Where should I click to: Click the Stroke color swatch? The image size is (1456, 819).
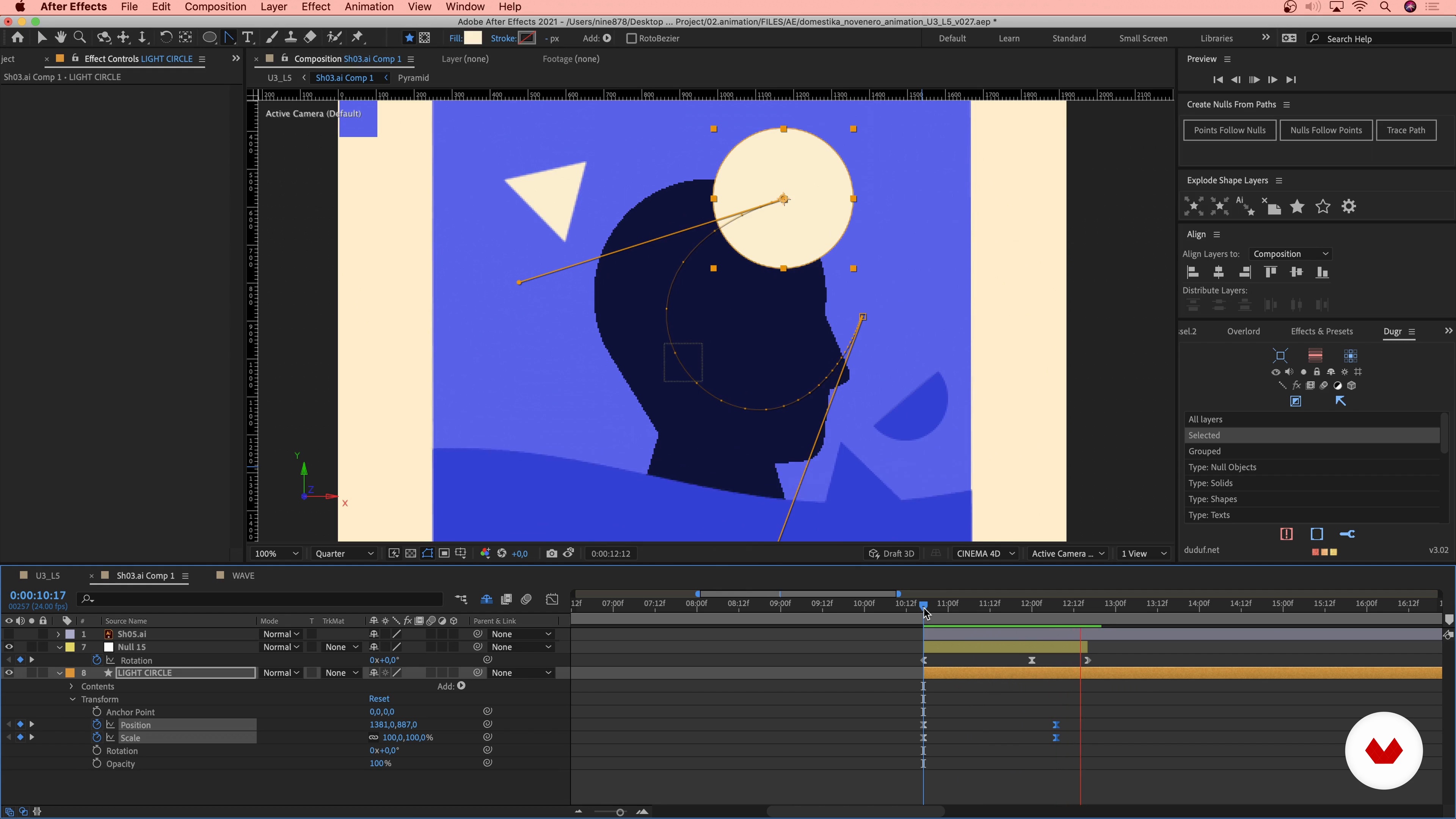tap(527, 38)
